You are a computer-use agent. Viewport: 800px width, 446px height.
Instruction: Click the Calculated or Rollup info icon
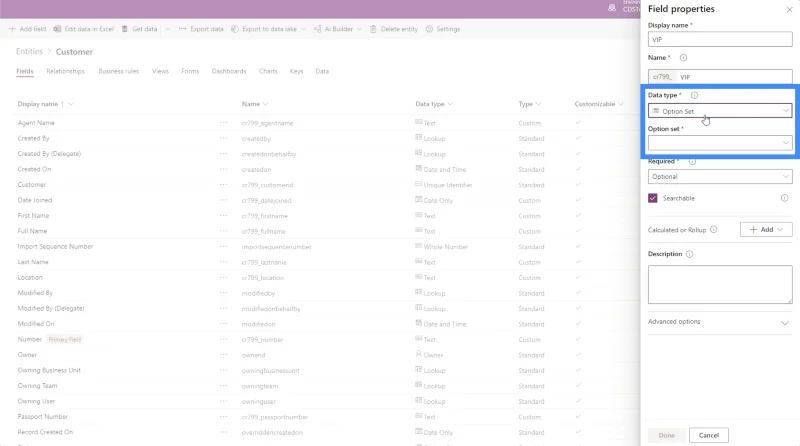point(713,230)
